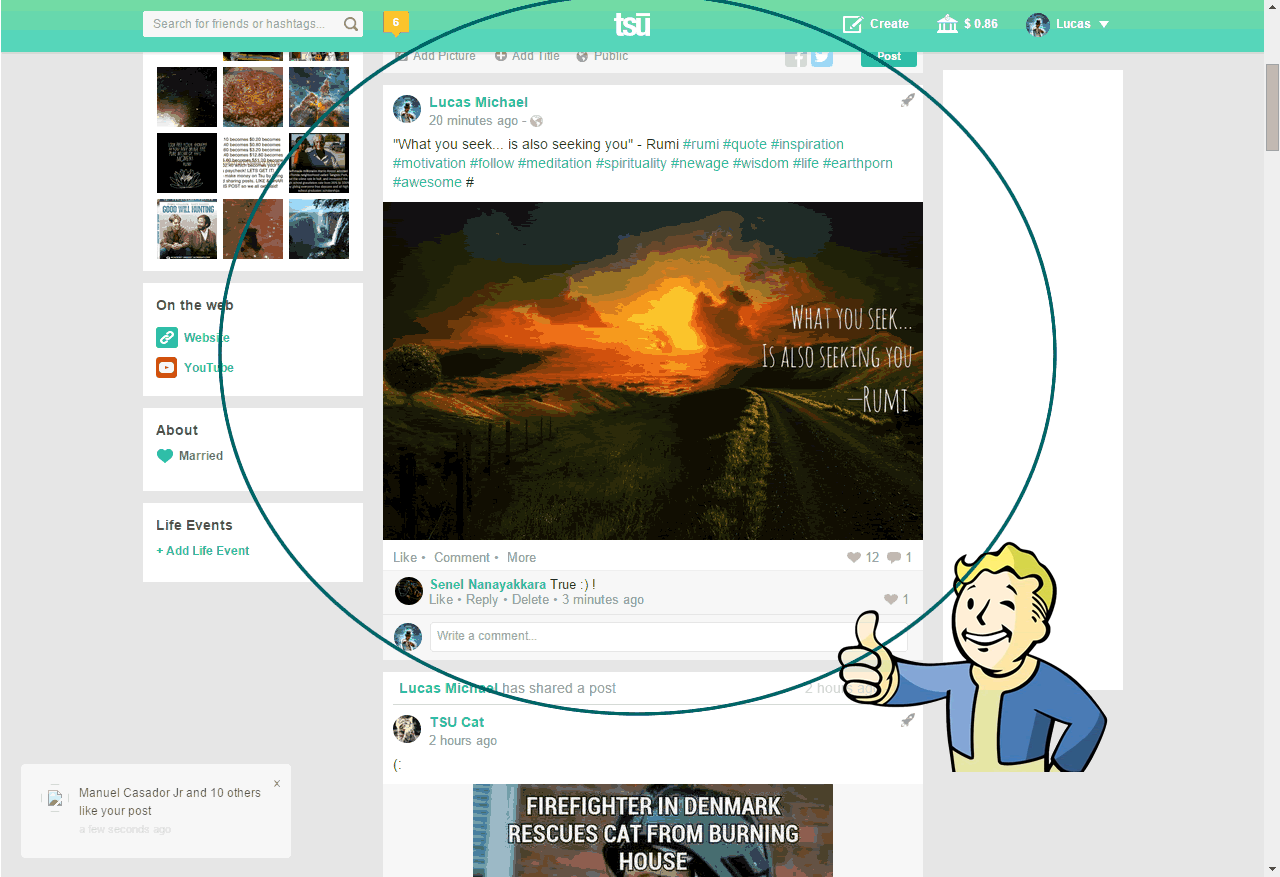The image size is (1280, 877).
Task: Reply to Senel Nanayakkara's comment
Action: 482,600
